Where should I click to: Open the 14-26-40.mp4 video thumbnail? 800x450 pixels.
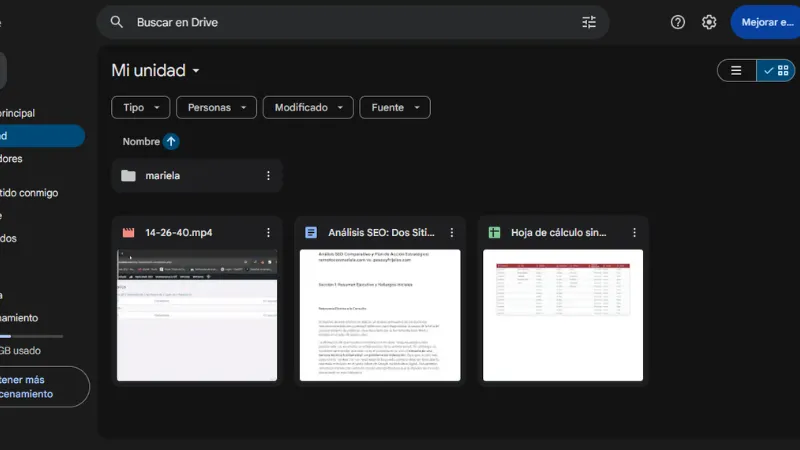click(197, 315)
